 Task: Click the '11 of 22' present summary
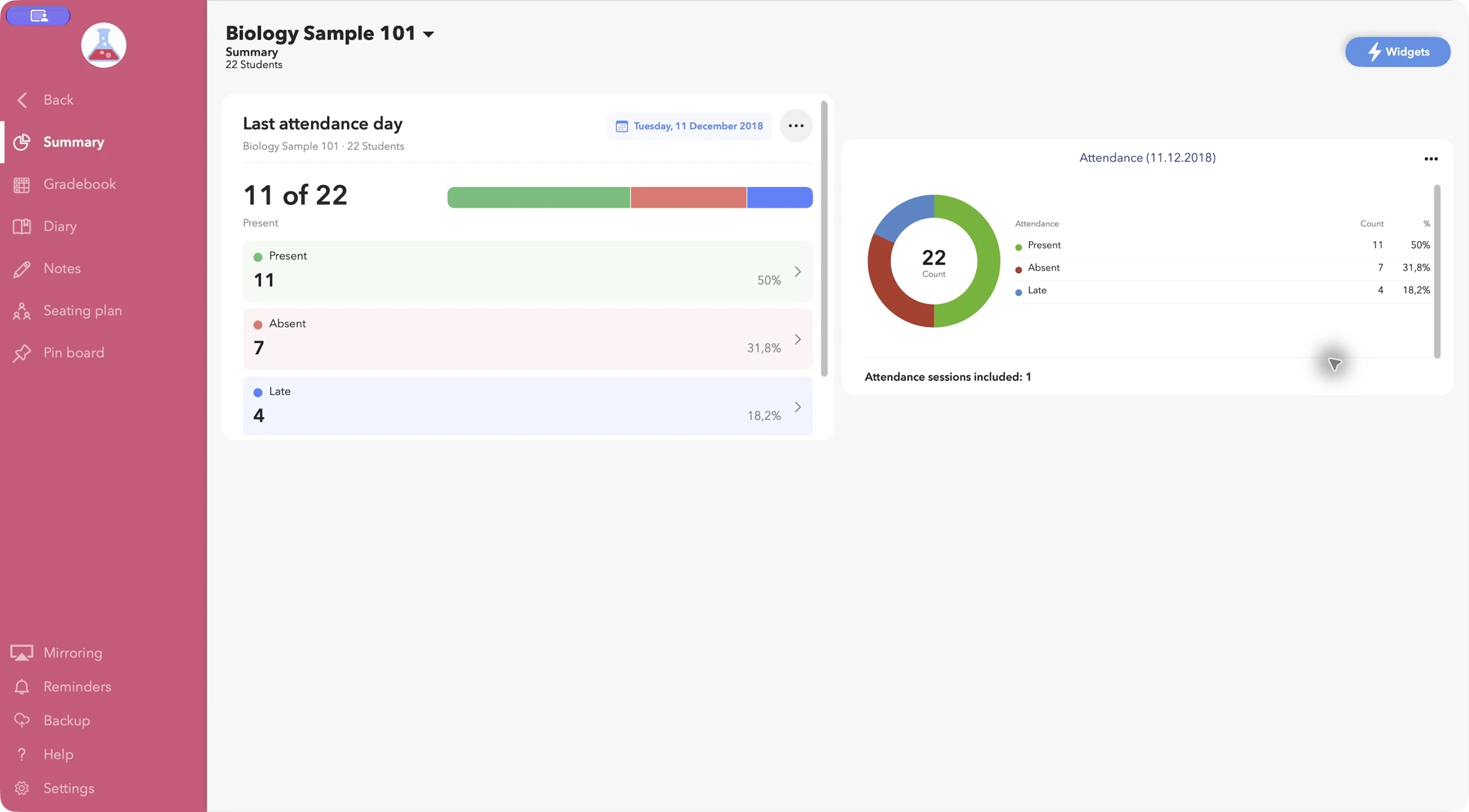click(x=295, y=196)
